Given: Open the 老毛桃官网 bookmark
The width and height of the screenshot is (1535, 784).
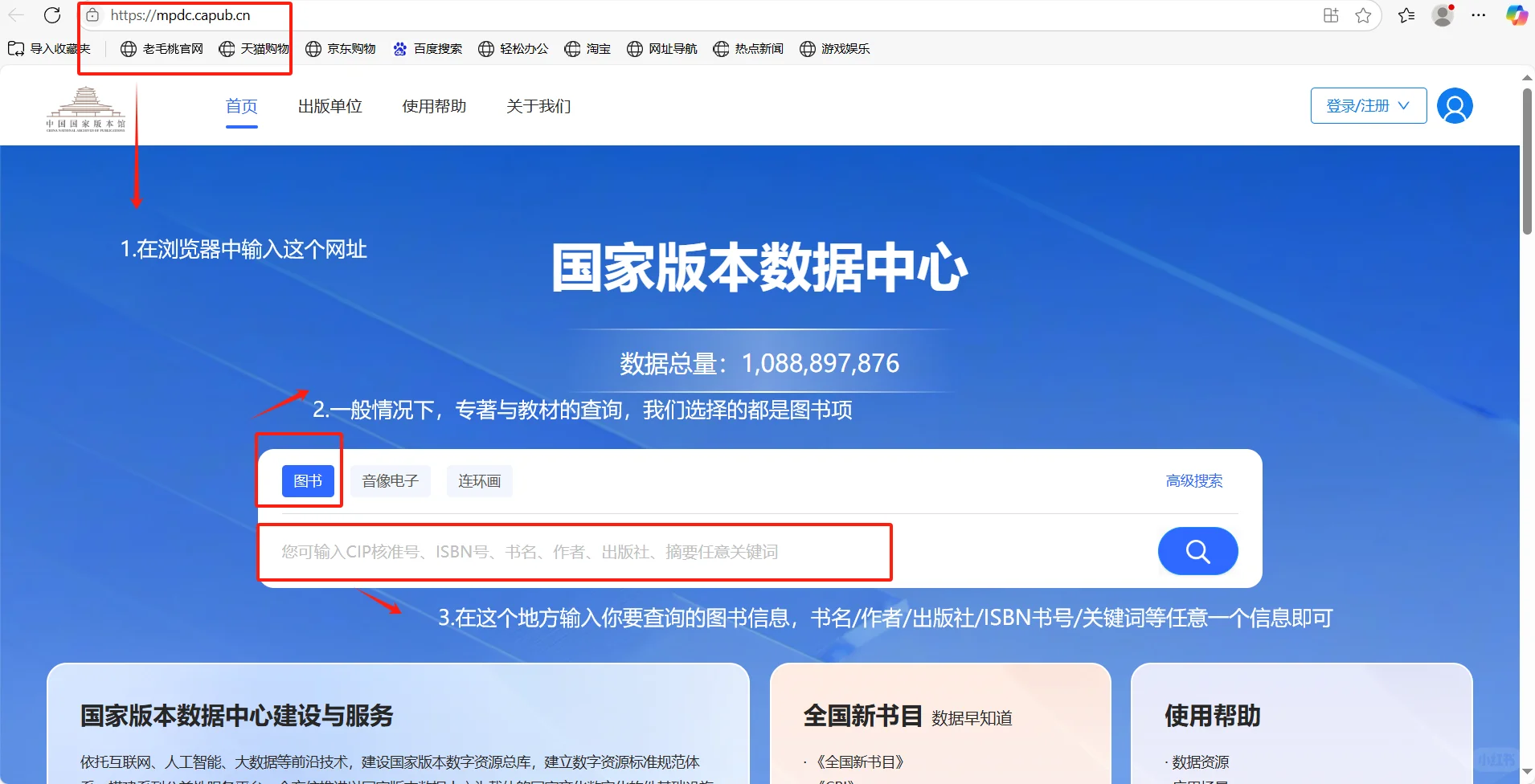Looking at the screenshot, I should (162, 49).
